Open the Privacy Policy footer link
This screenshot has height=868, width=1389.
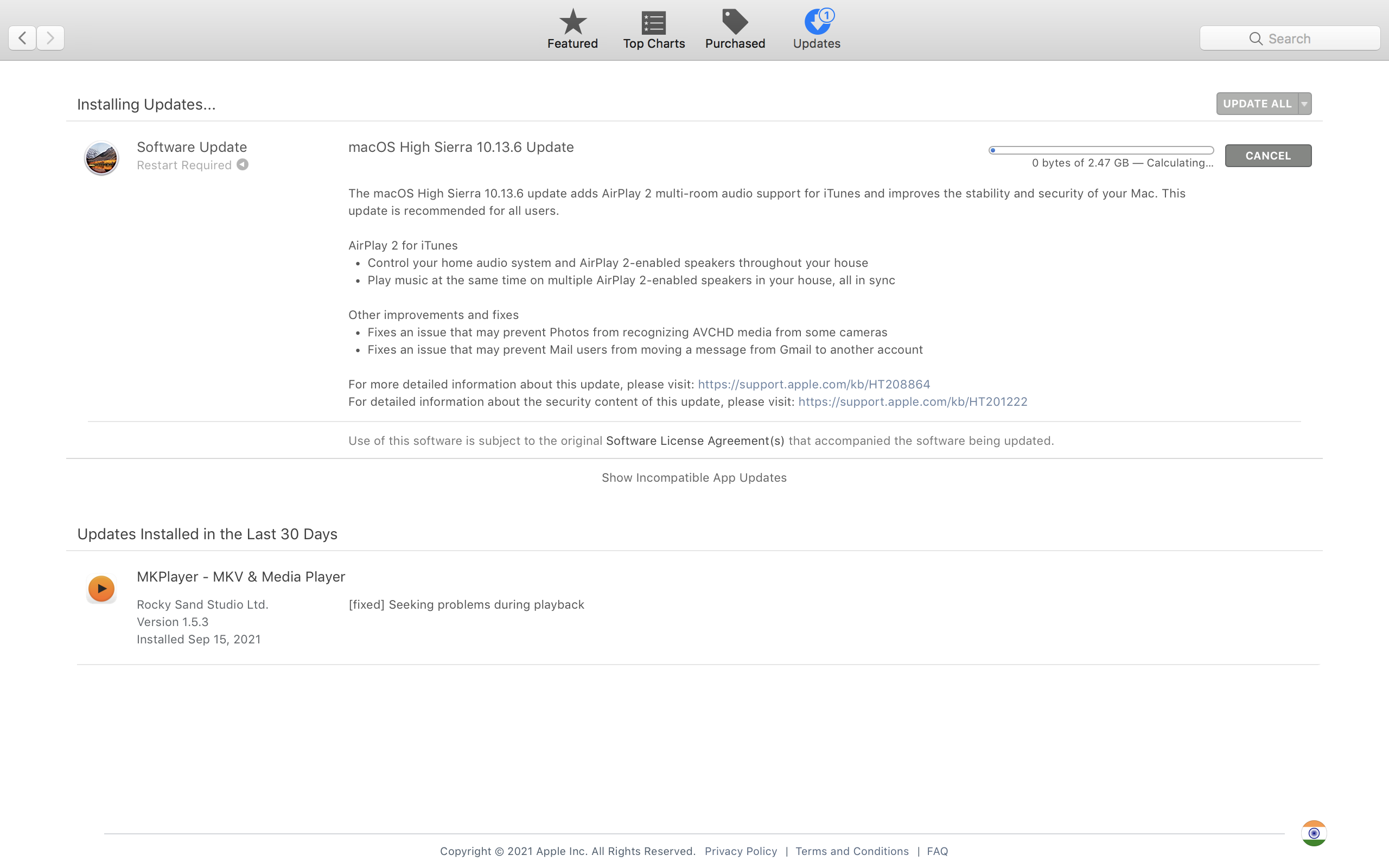pos(741,851)
